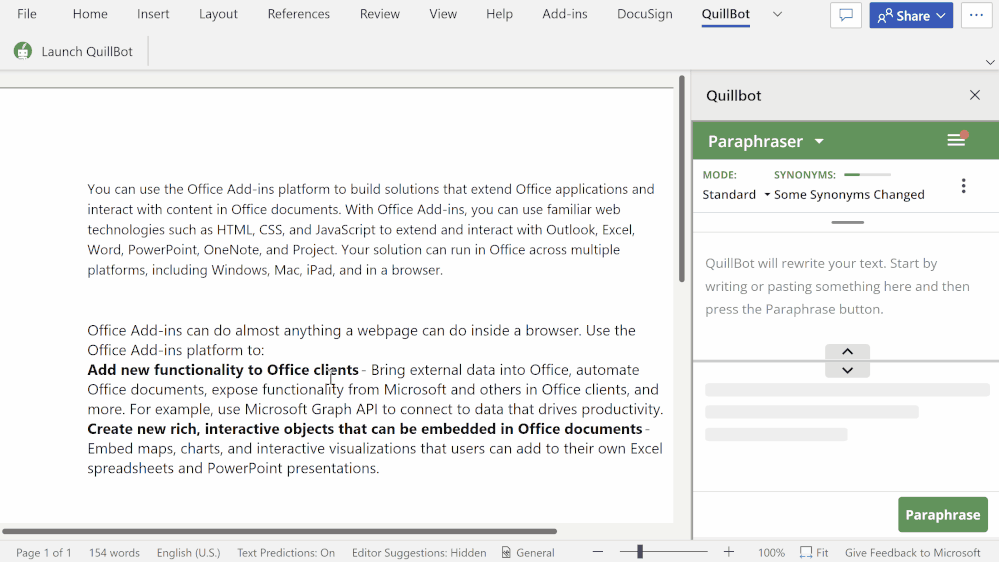
Task: Click the green Paraphrase button
Action: pyautogui.click(x=943, y=515)
